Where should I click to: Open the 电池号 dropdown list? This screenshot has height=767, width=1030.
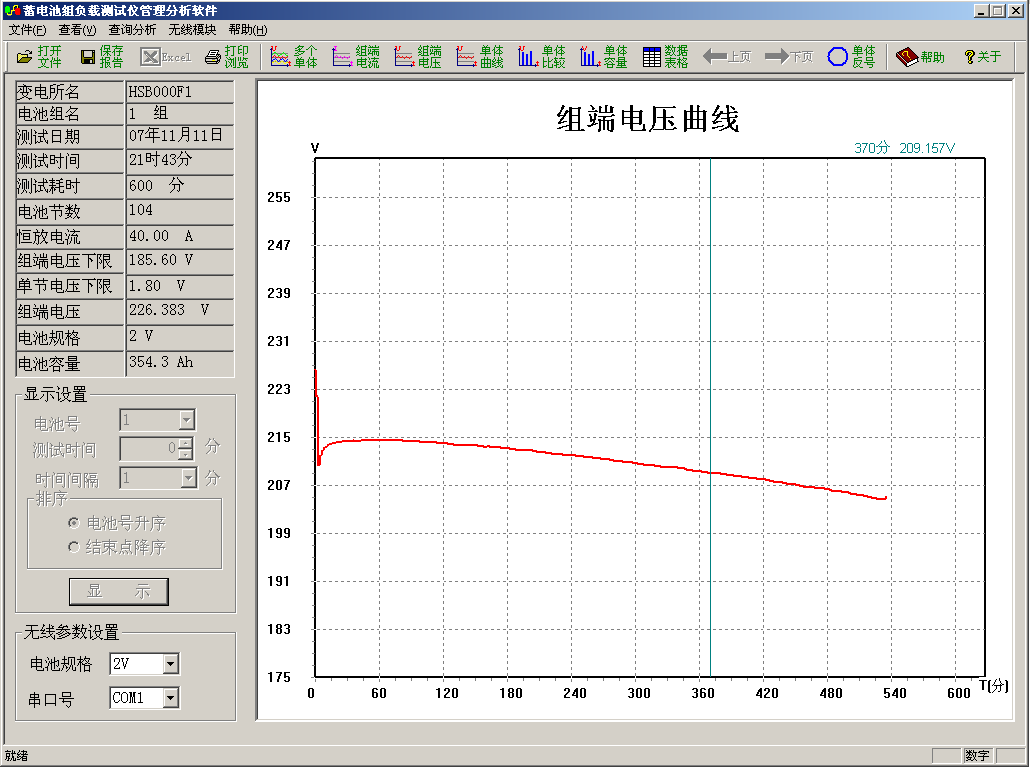coord(186,421)
